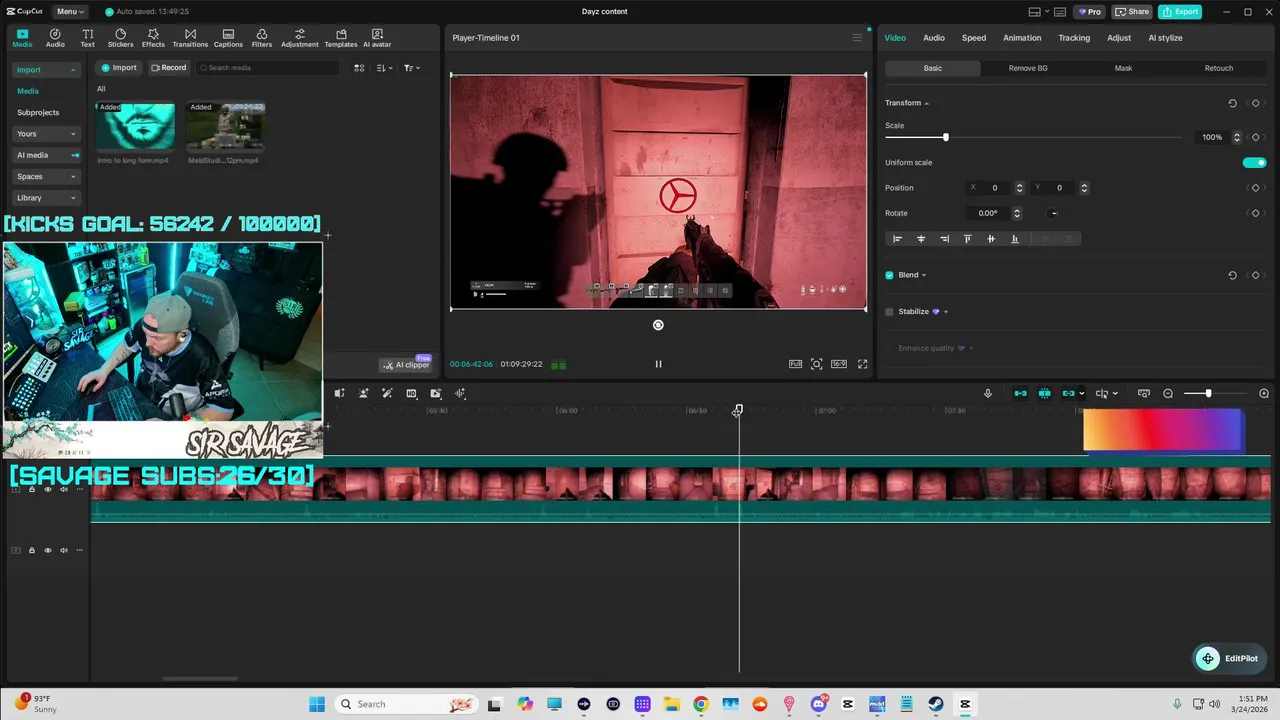Image resolution: width=1280 pixels, height=720 pixels.
Task: Open the Effects panel
Action: pyautogui.click(x=153, y=38)
